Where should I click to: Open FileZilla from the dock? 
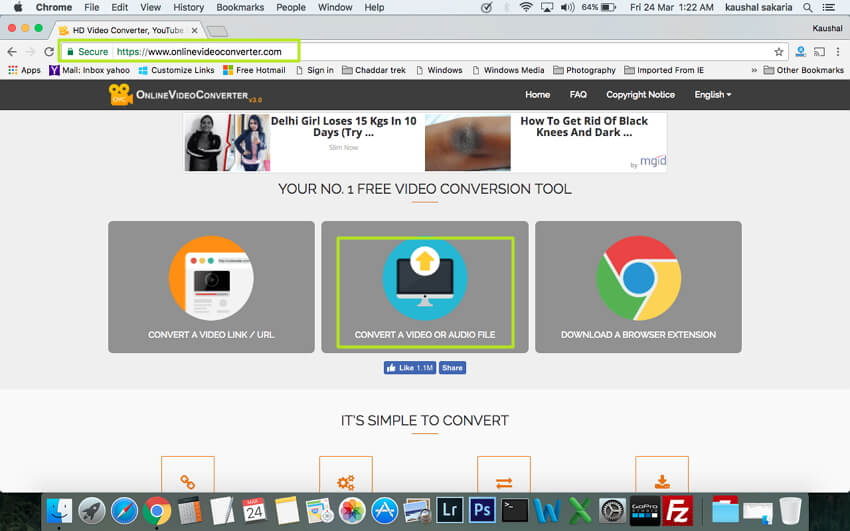tap(678, 510)
